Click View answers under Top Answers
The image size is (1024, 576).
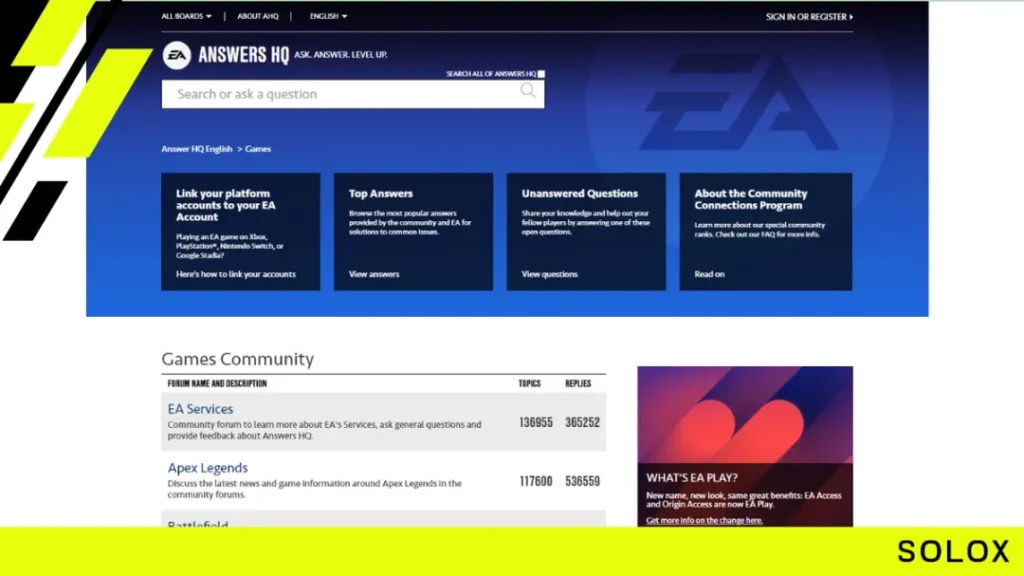click(374, 274)
